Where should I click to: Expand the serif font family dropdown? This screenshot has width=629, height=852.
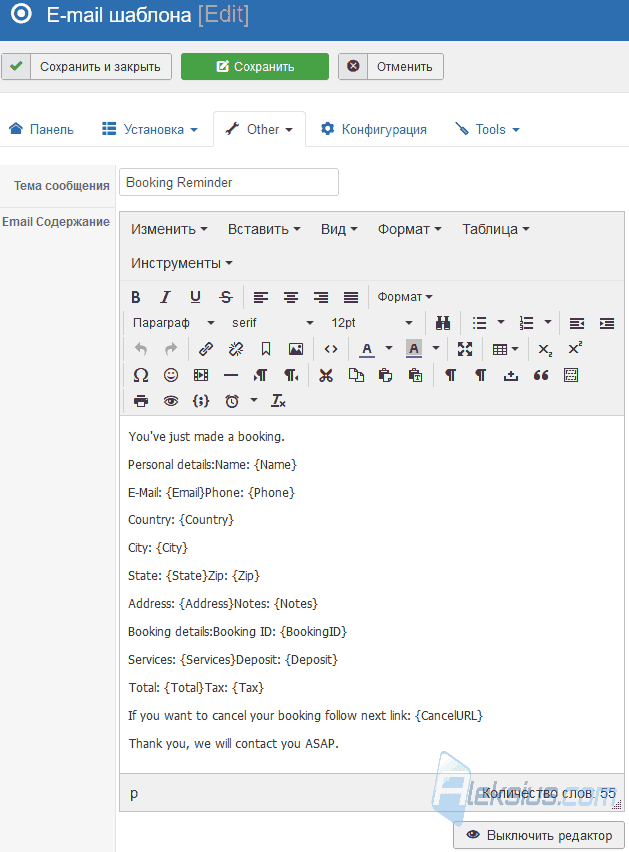coord(273,323)
